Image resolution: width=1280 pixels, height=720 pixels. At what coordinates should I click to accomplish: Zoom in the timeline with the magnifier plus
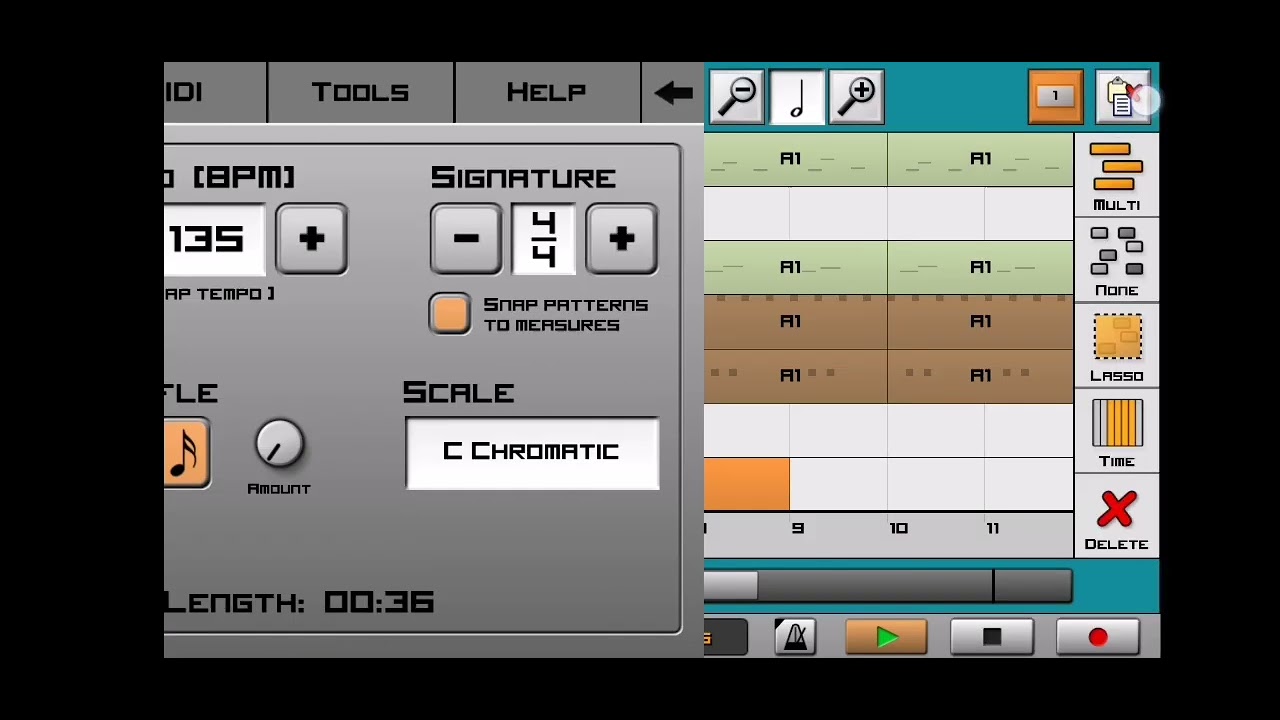(857, 96)
